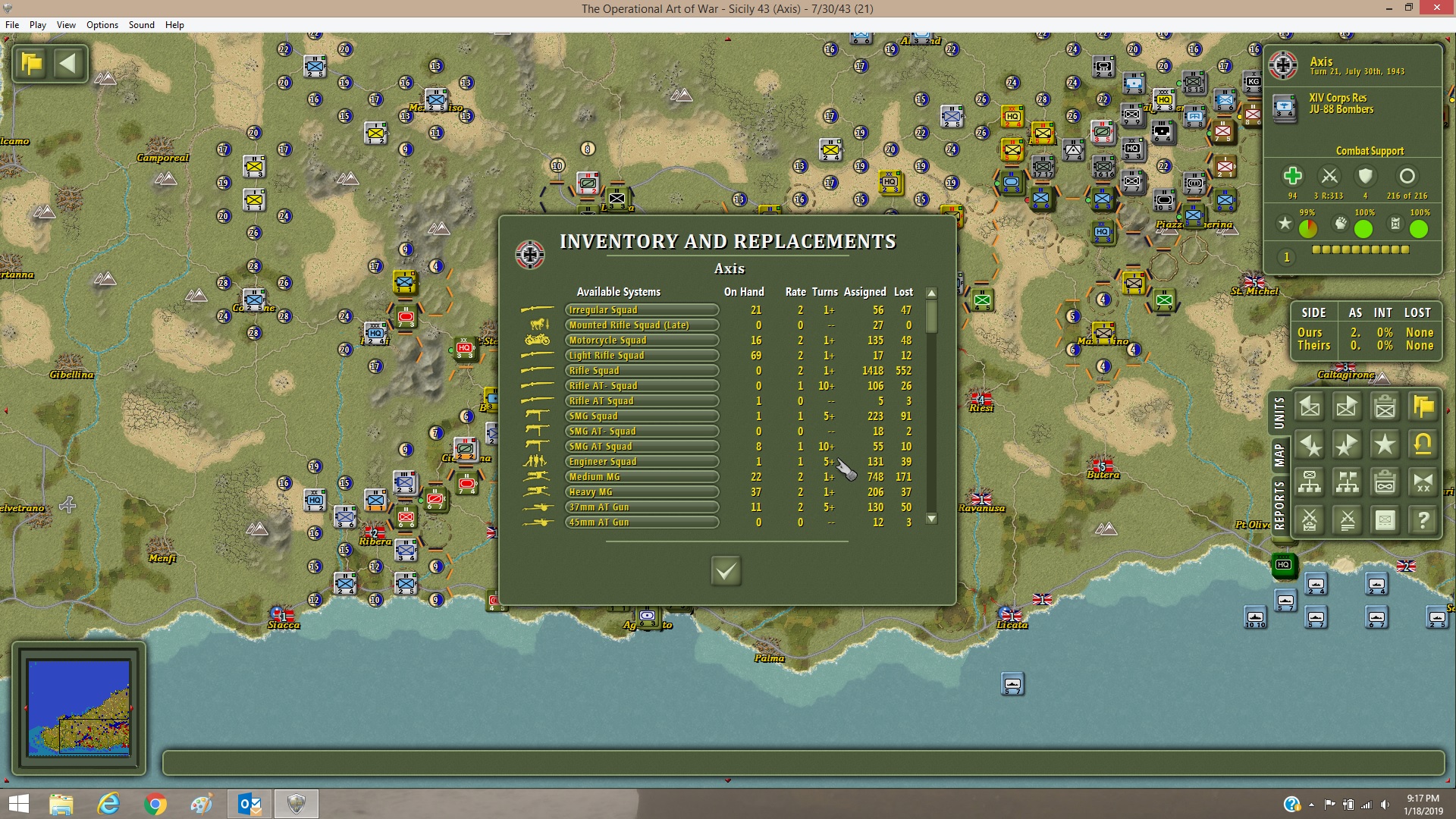
Task: Open the order of battle hierarchy icon
Action: pos(1310,482)
